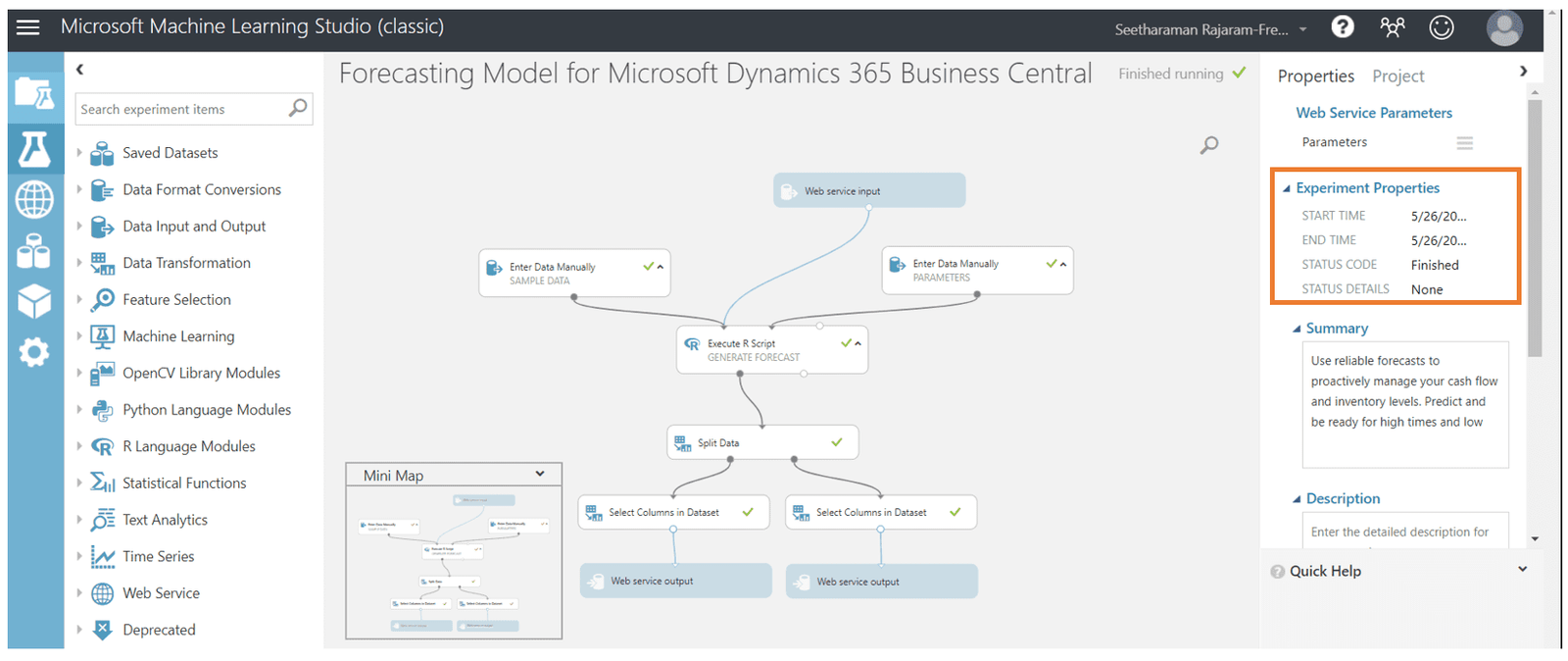Screen dimensions: 1568x661
Task: Collapse the Summary section triangle
Action: (x=1297, y=329)
